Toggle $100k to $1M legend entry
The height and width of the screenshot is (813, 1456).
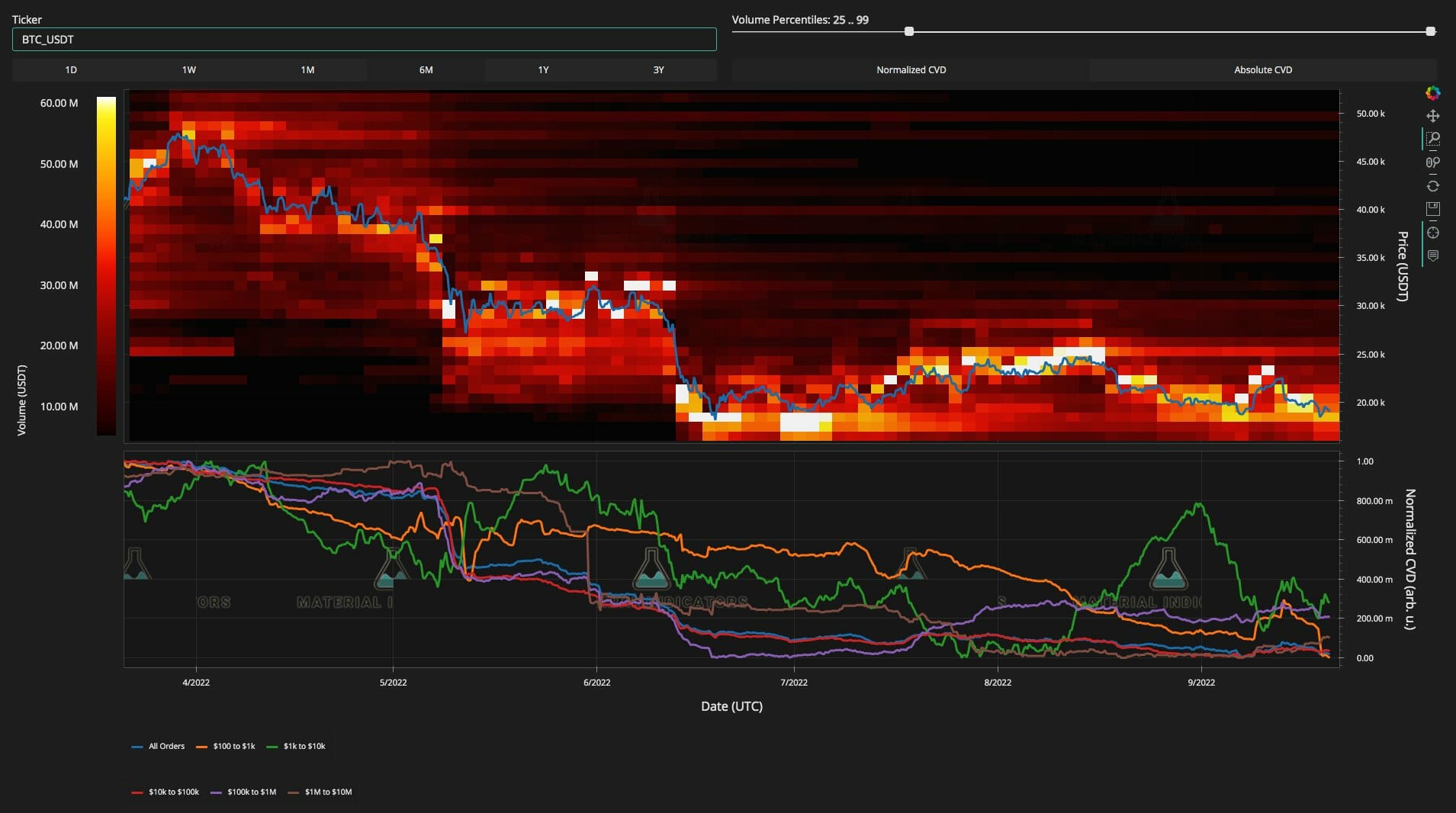pos(244,792)
